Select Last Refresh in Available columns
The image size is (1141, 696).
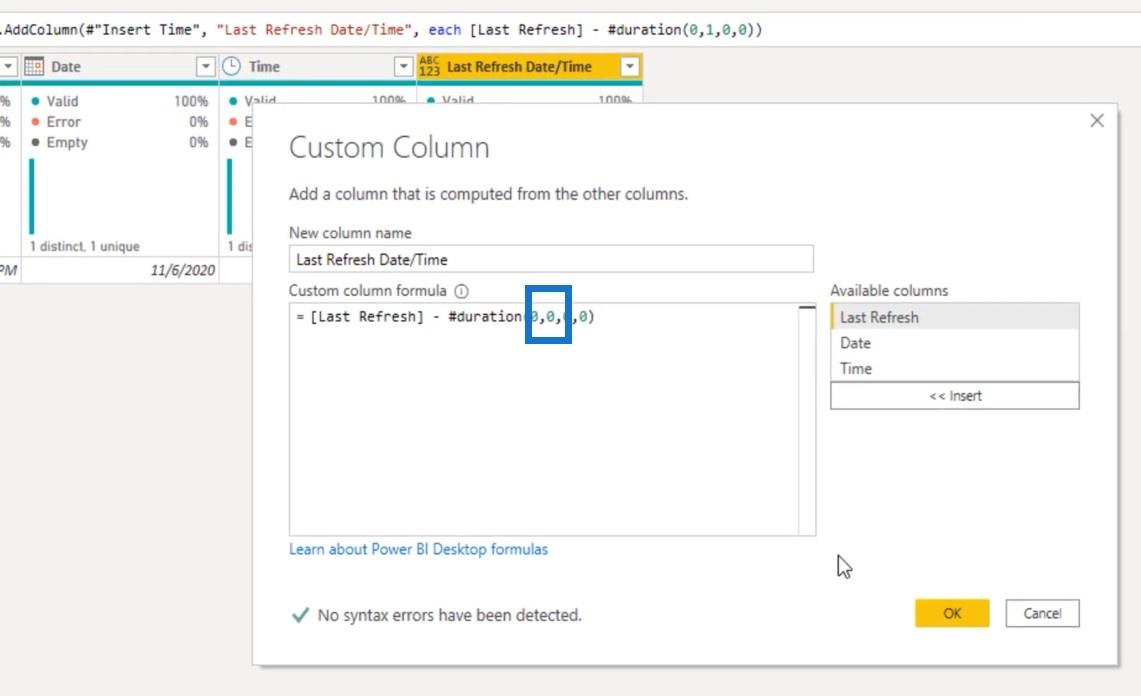(x=955, y=317)
